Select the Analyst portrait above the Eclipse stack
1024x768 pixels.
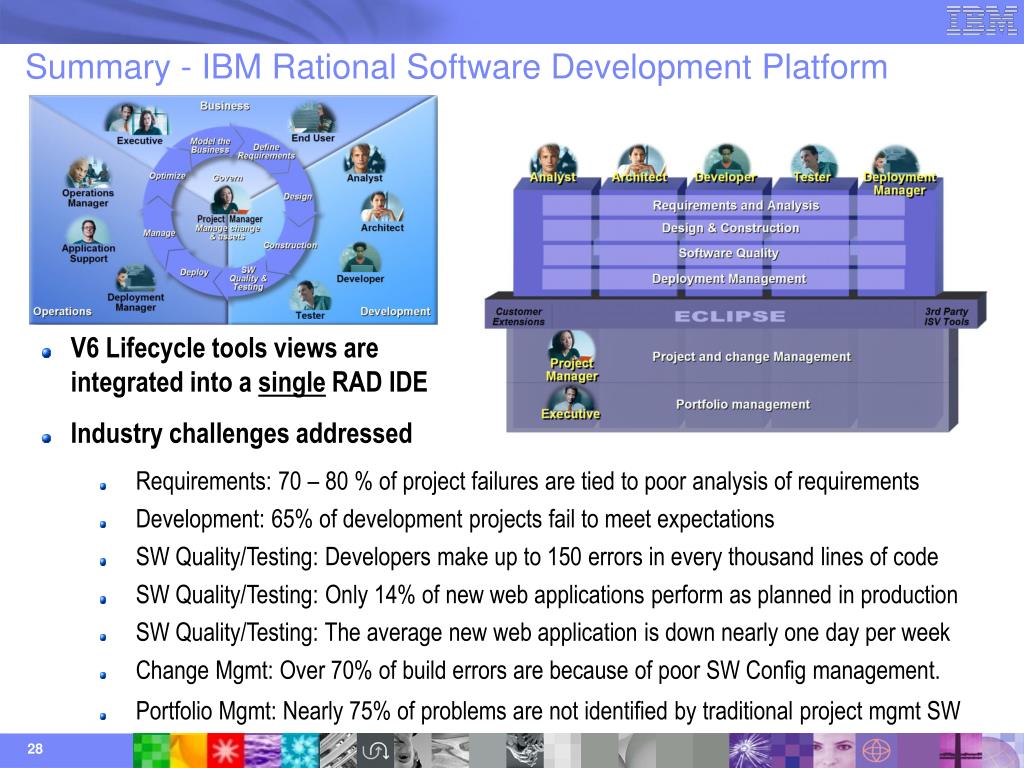click(x=553, y=161)
